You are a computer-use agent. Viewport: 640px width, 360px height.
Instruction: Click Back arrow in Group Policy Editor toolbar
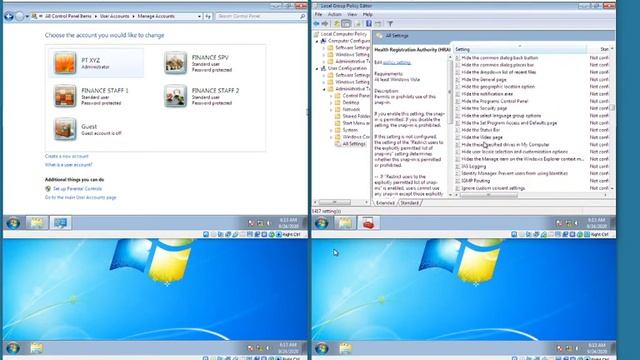[x=317, y=24]
